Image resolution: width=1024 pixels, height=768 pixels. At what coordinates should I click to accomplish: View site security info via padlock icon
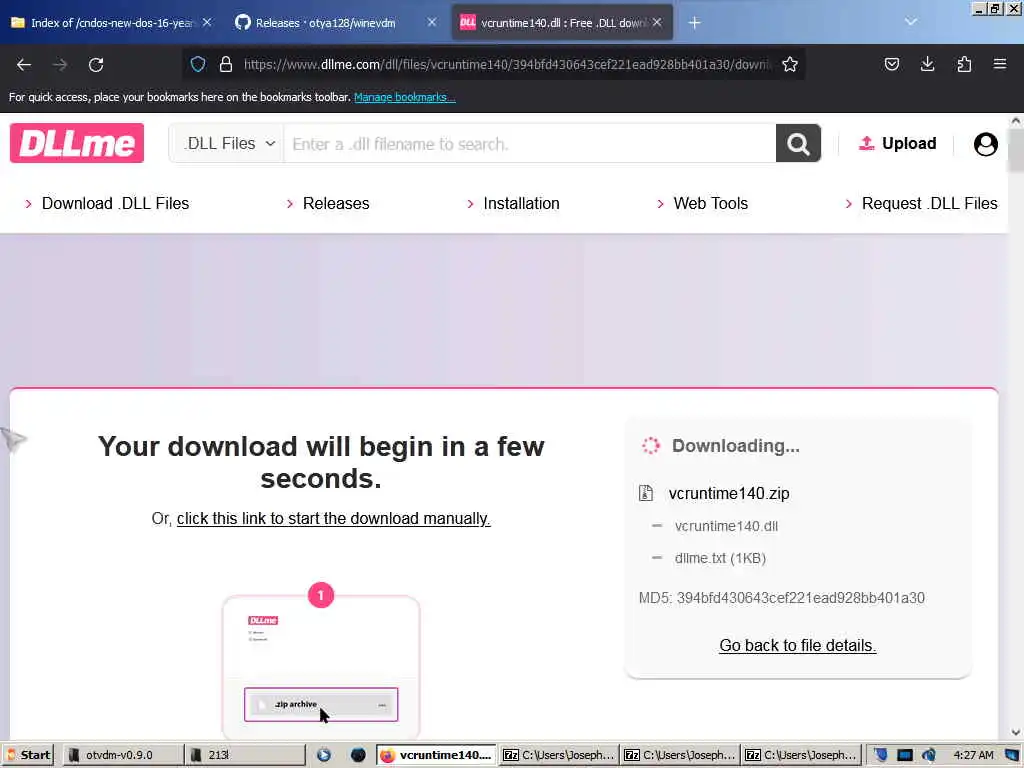point(226,64)
